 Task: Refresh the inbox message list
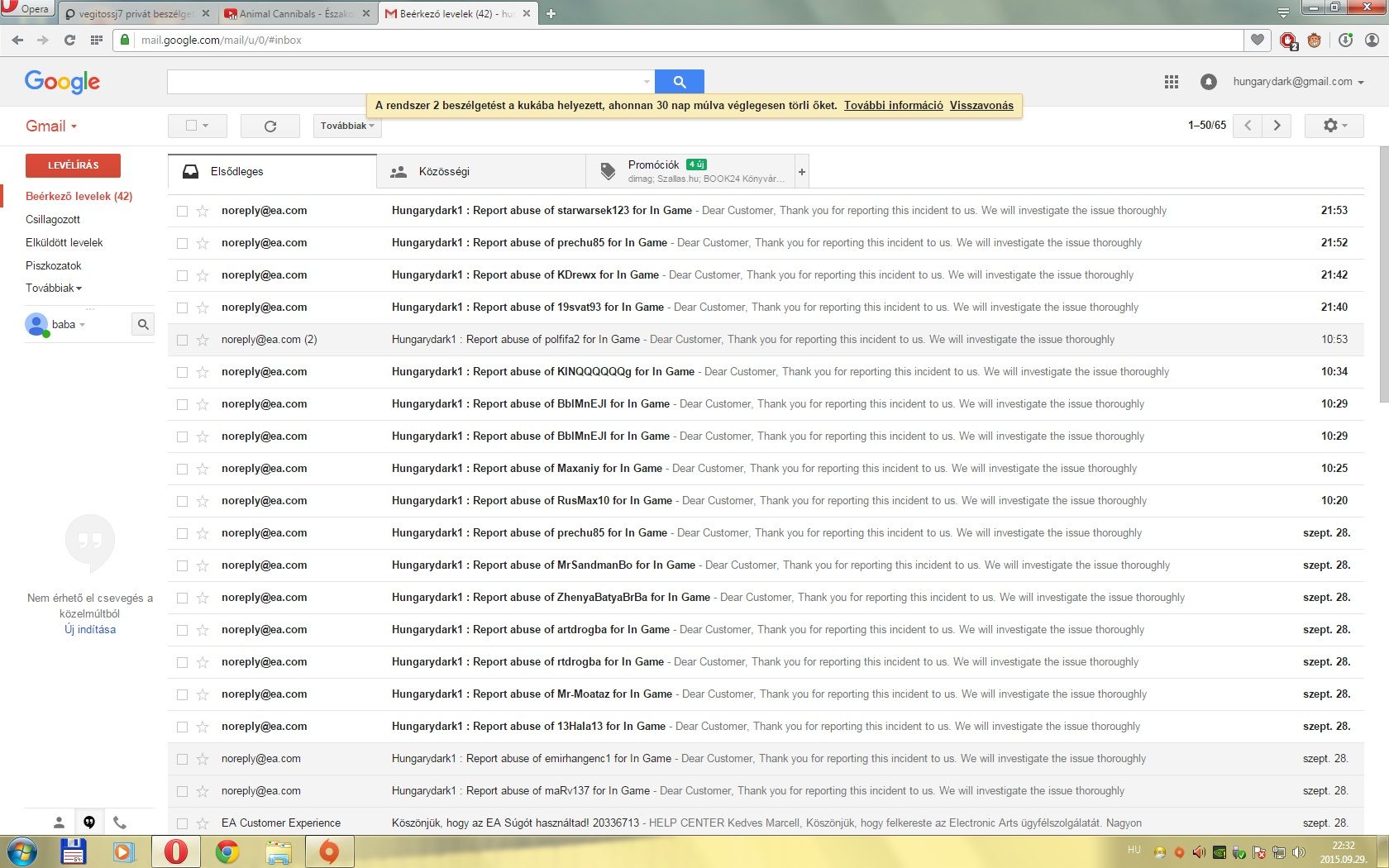[270, 126]
